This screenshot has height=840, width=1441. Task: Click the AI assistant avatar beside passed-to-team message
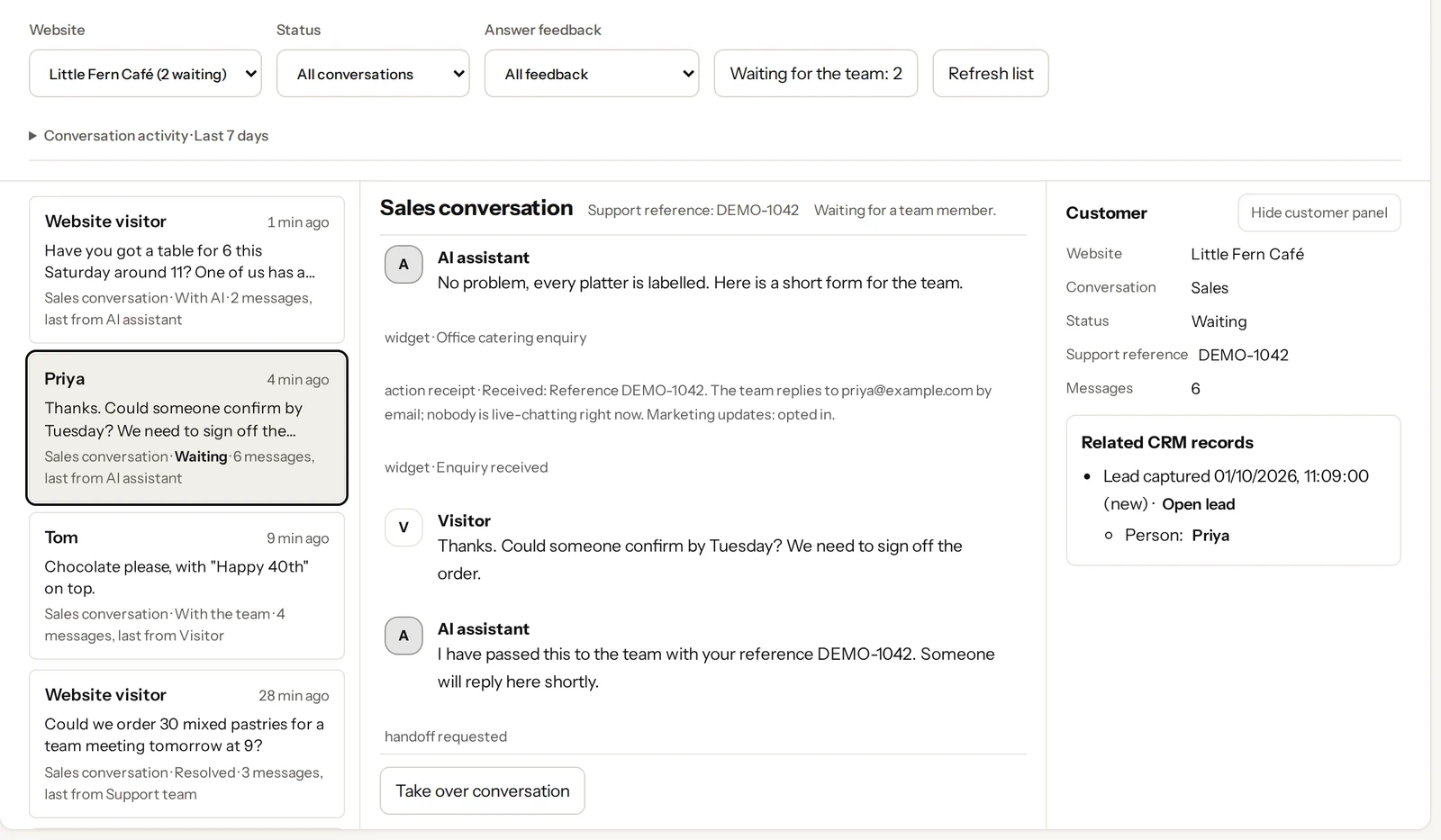click(403, 636)
